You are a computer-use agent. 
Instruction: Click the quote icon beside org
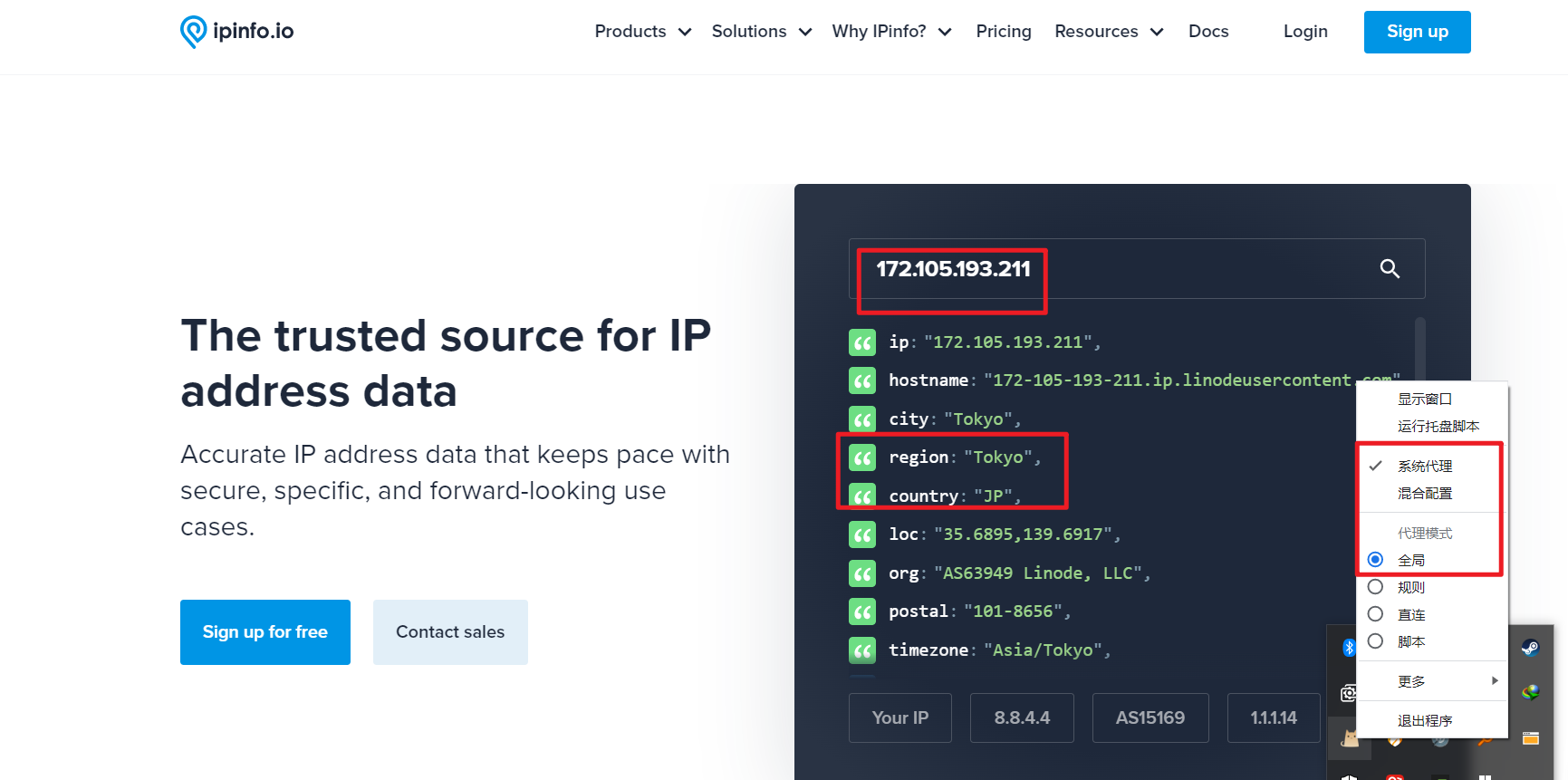(x=862, y=573)
